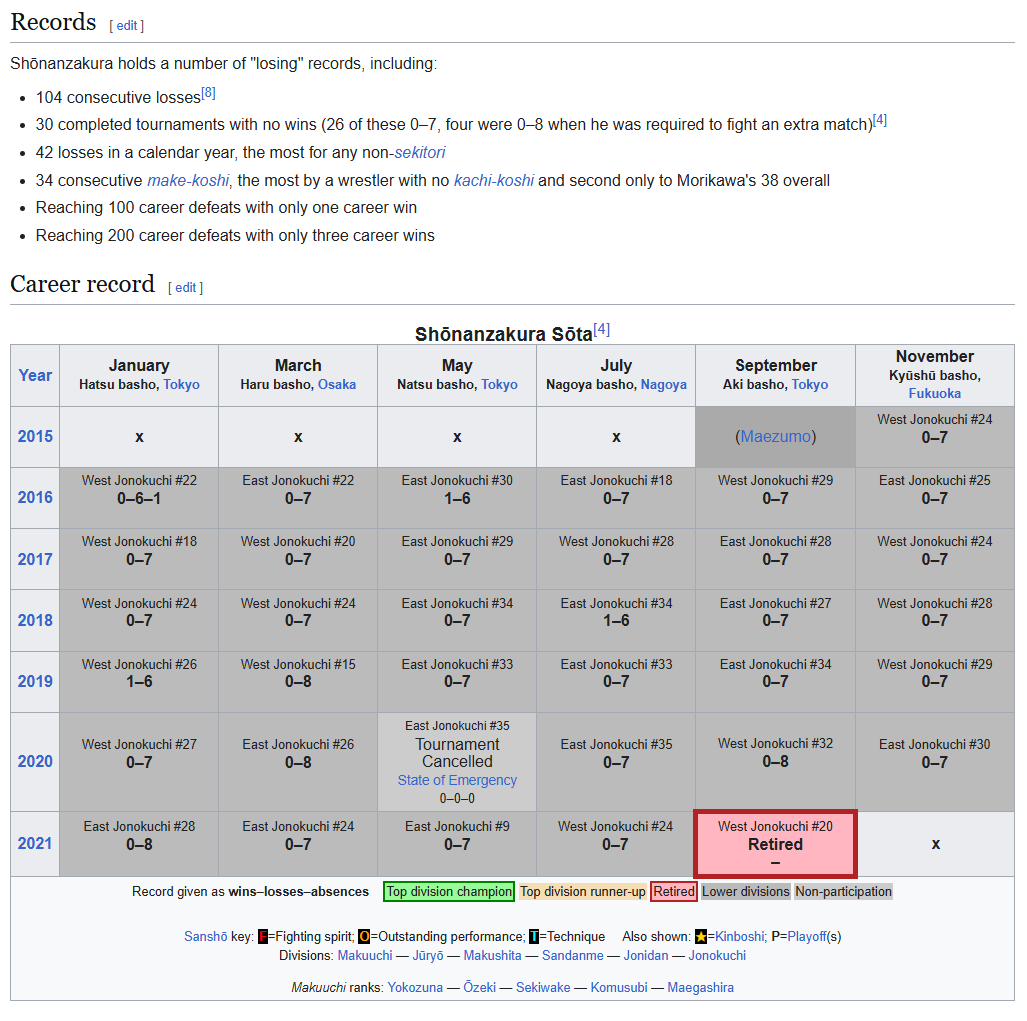Open Tokyo link under January Hatsu basho
Viewport: 1027px width, 1021px height.
tap(181, 384)
